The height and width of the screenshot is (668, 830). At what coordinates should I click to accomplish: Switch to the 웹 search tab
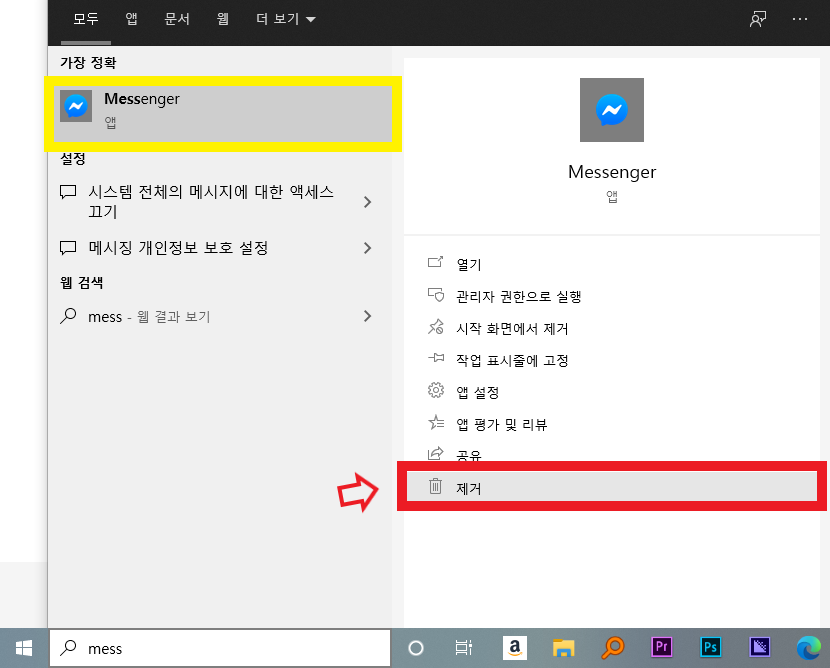tap(222, 19)
